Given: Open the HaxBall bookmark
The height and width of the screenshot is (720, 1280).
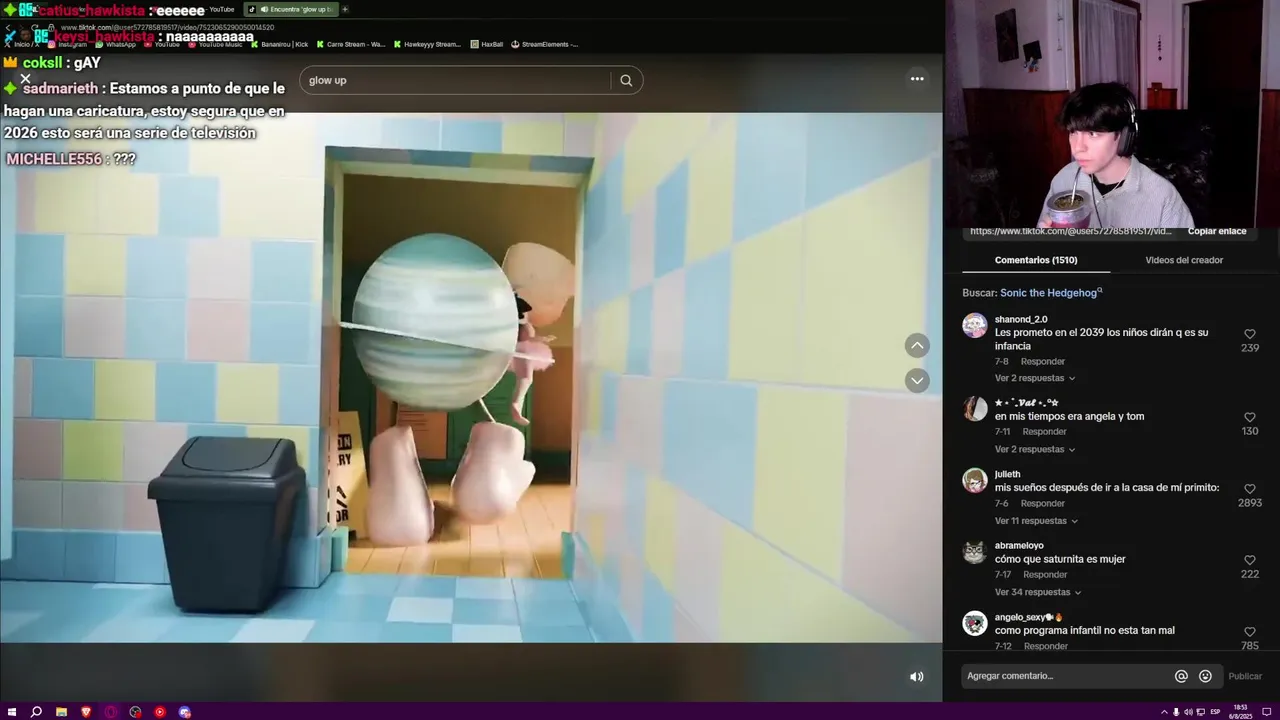Looking at the screenshot, I should coord(487,44).
